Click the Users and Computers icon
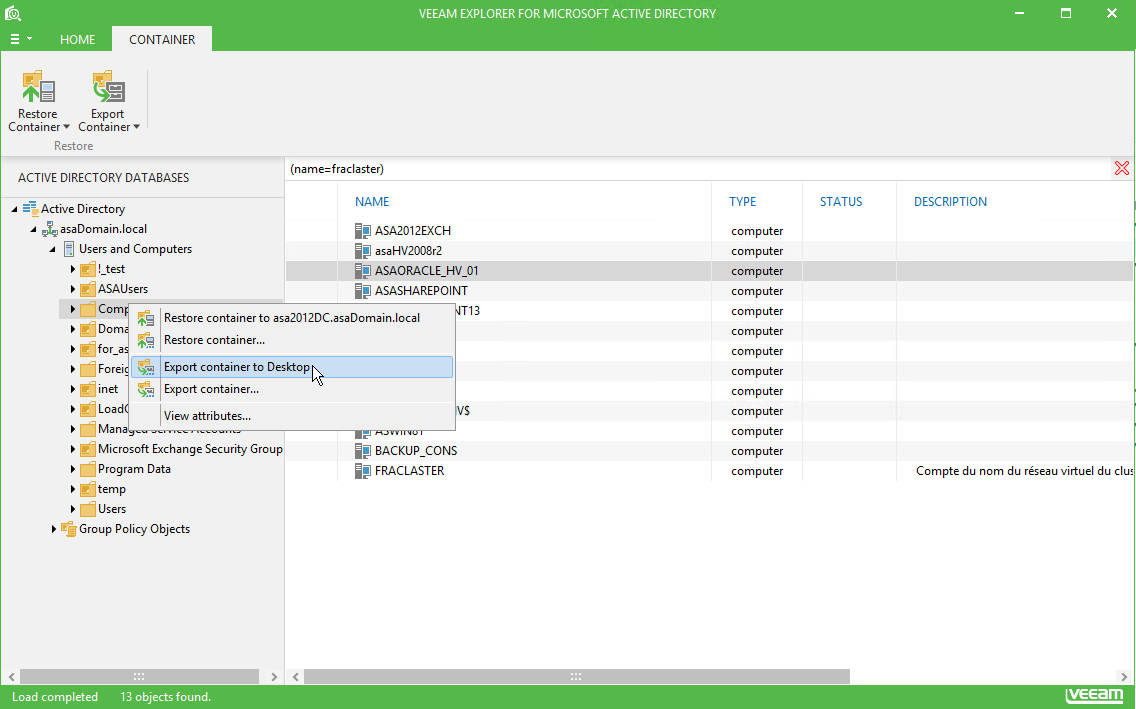The width and height of the screenshot is (1136, 709). [69, 249]
